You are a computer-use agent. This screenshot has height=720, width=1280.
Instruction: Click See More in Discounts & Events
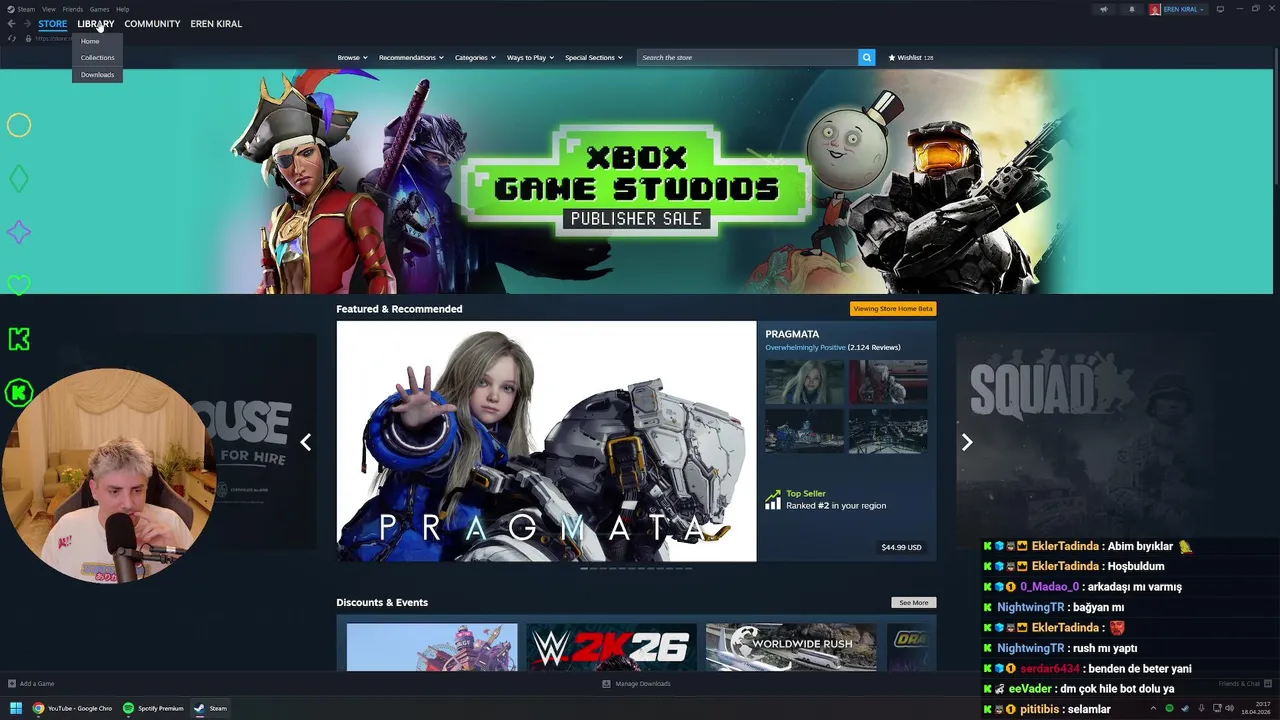pos(913,602)
